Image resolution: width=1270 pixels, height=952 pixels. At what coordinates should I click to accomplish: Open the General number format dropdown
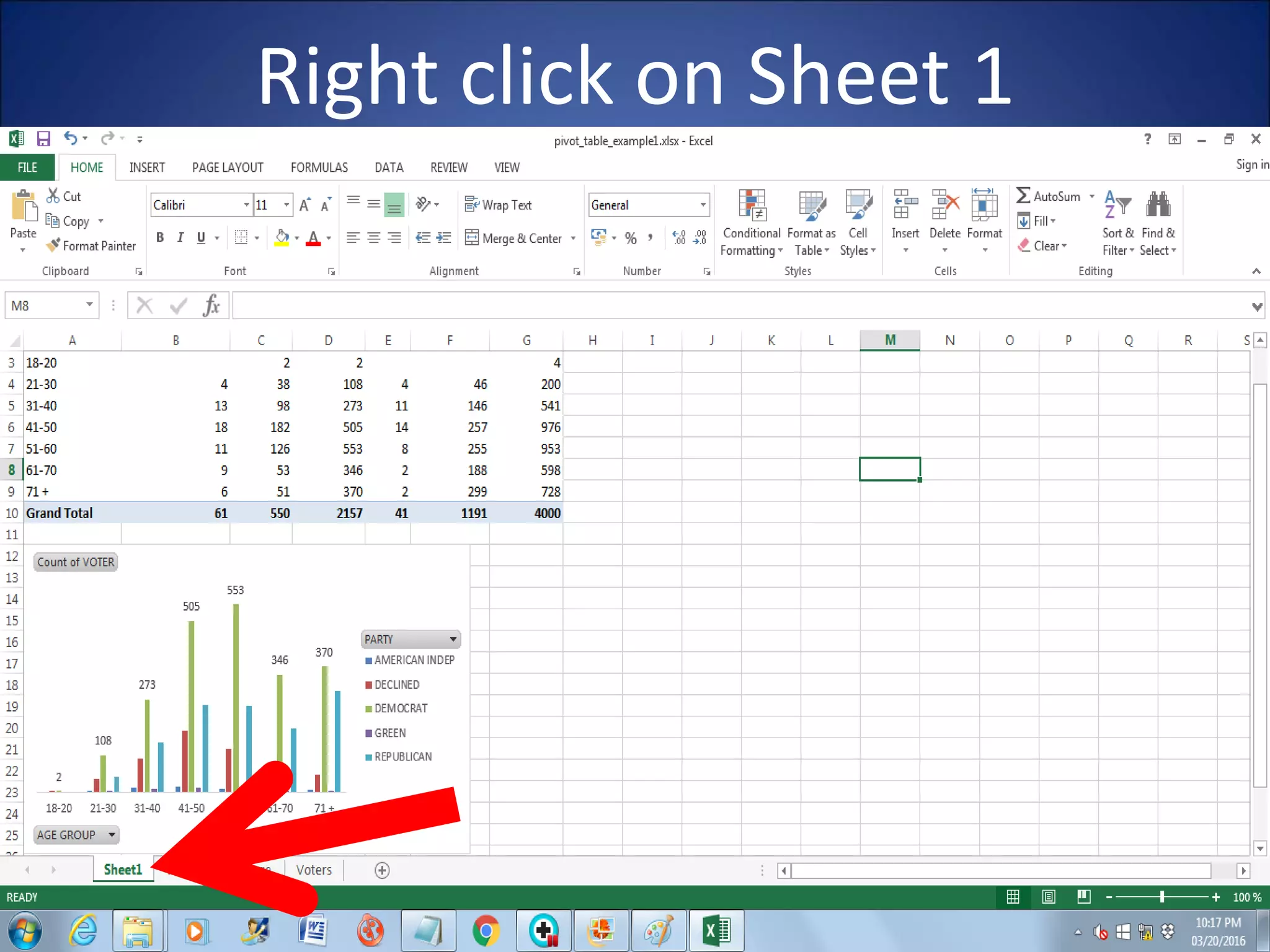(703, 205)
